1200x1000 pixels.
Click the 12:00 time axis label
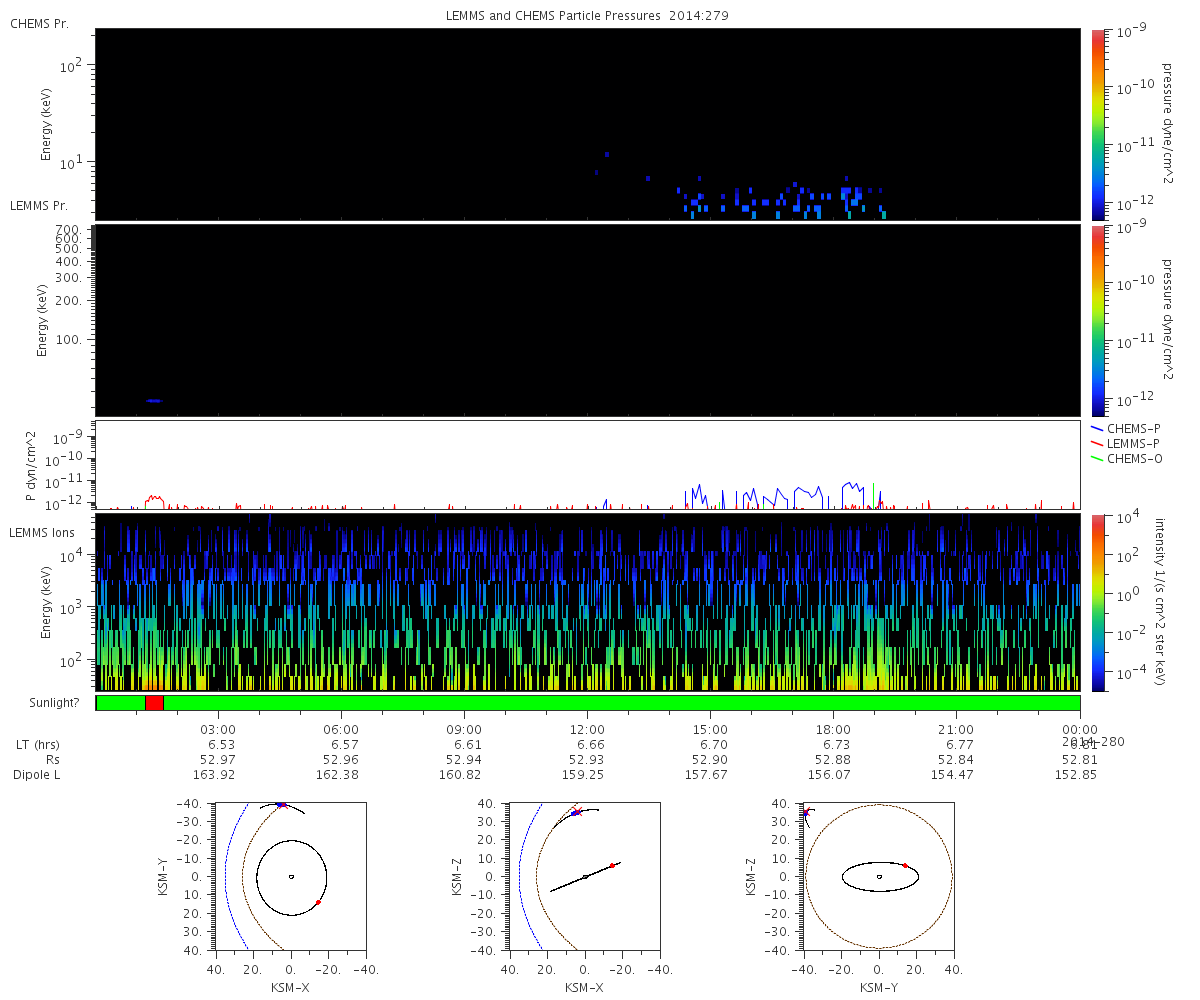tap(587, 730)
